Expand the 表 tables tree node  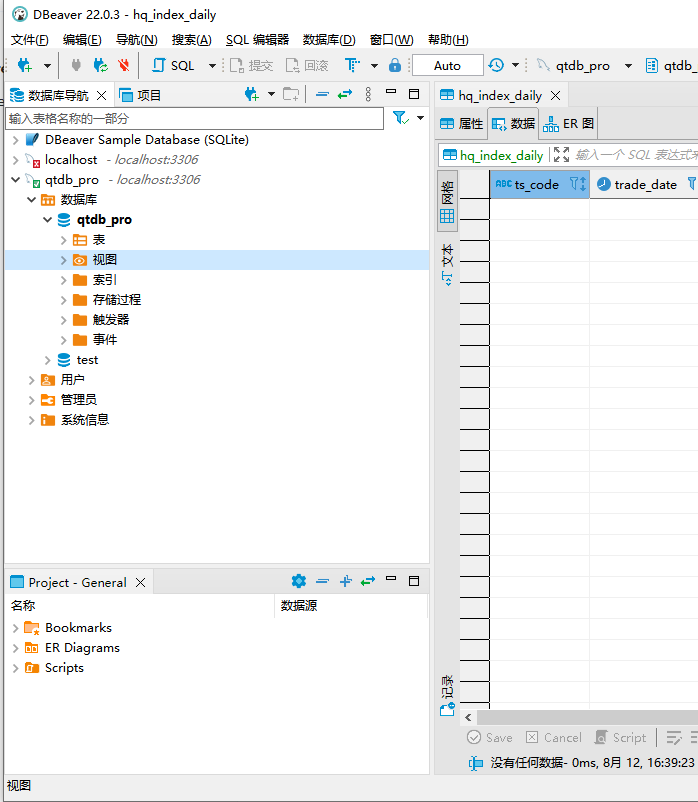pyautogui.click(x=64, y=240)
